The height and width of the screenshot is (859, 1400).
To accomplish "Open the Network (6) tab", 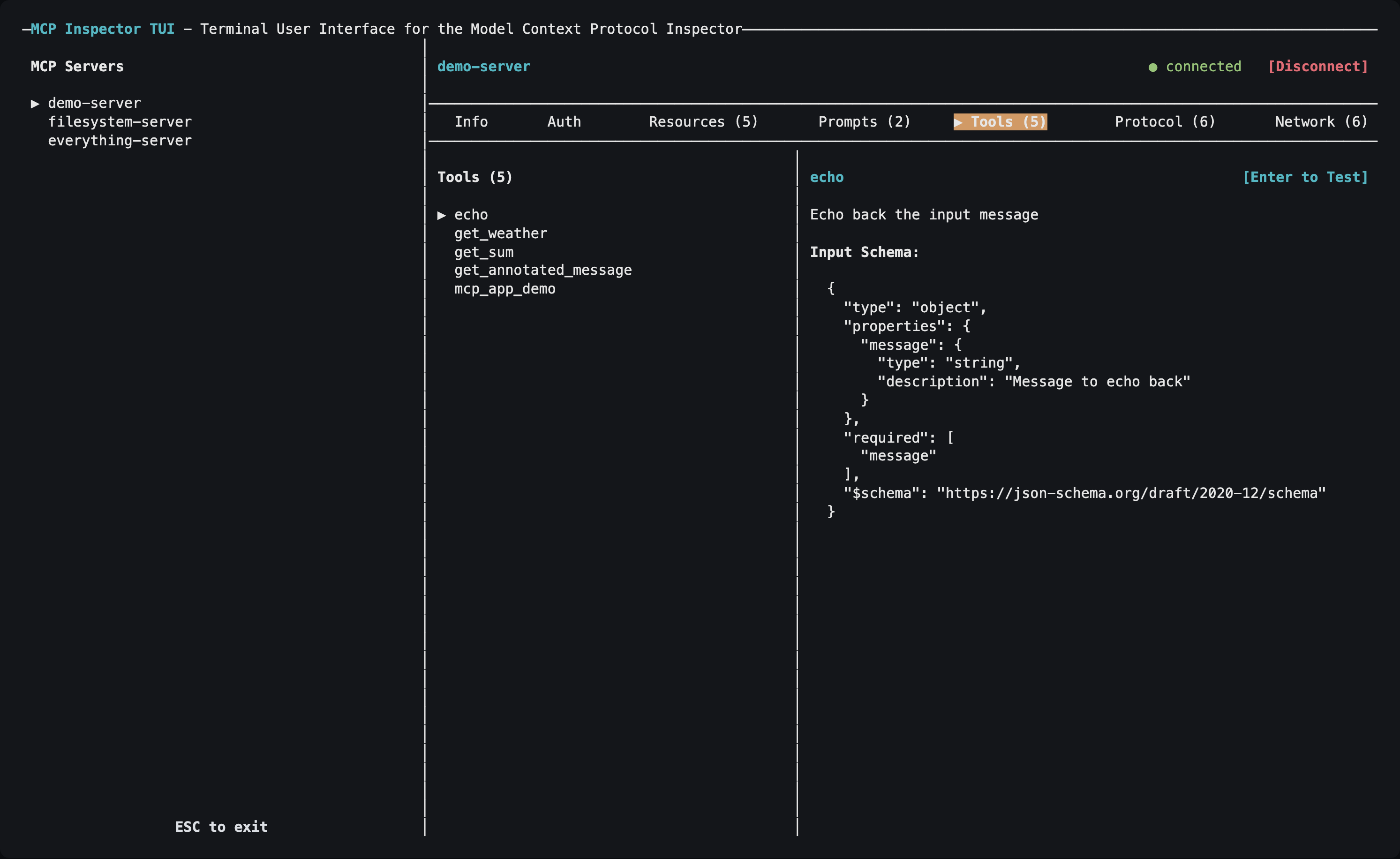I will tap(1321, 122).
